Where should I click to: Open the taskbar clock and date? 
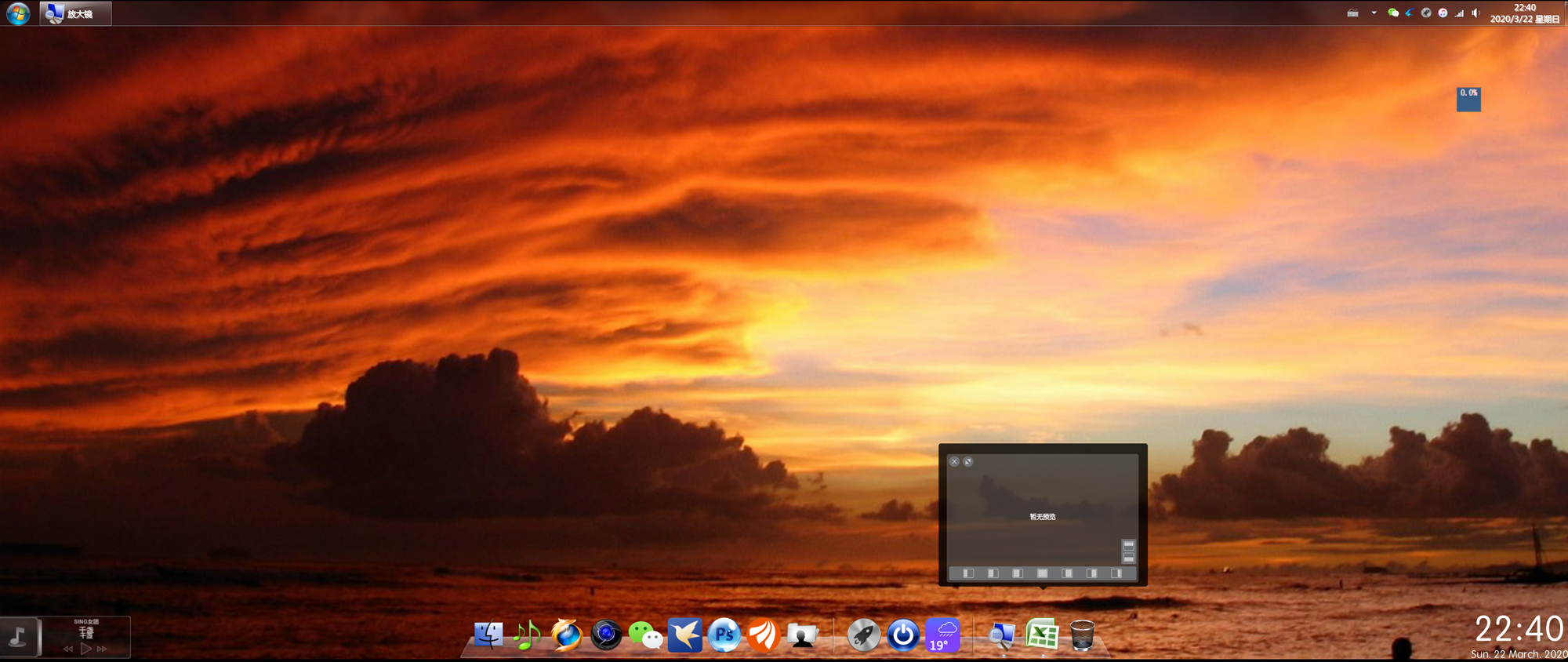pos(1524,13)
